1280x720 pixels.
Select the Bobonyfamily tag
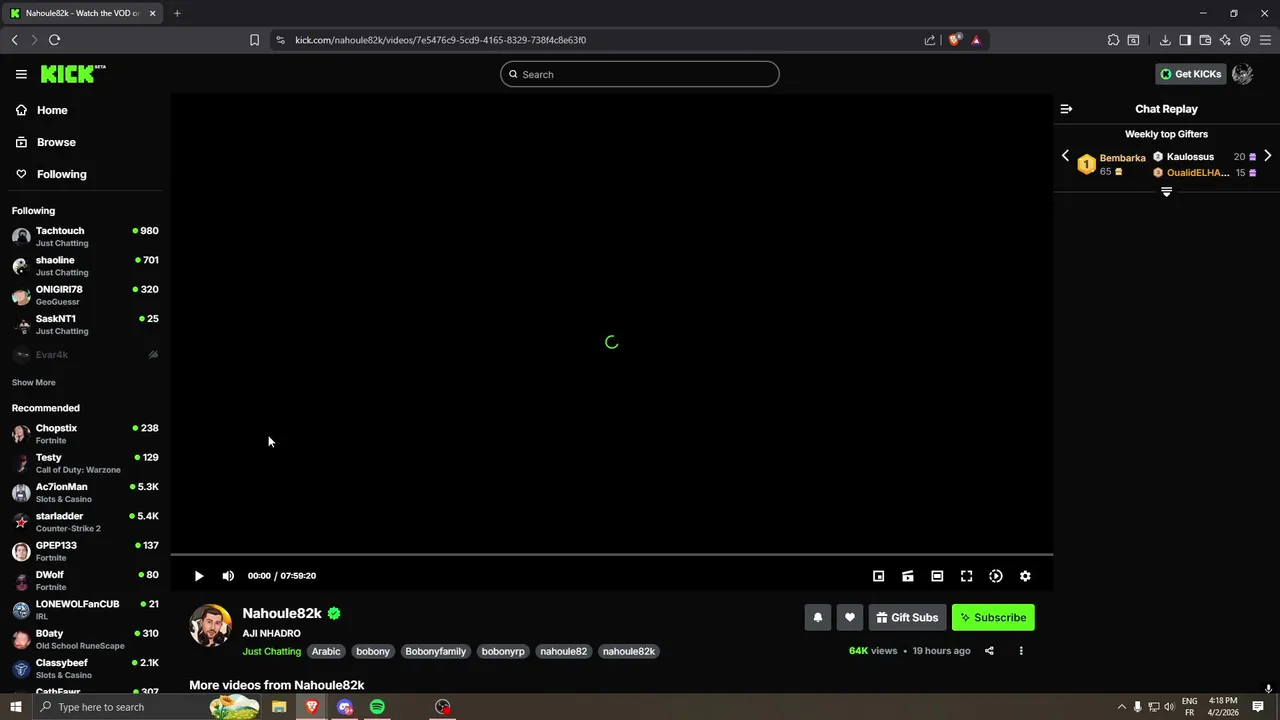coord(435,651)
